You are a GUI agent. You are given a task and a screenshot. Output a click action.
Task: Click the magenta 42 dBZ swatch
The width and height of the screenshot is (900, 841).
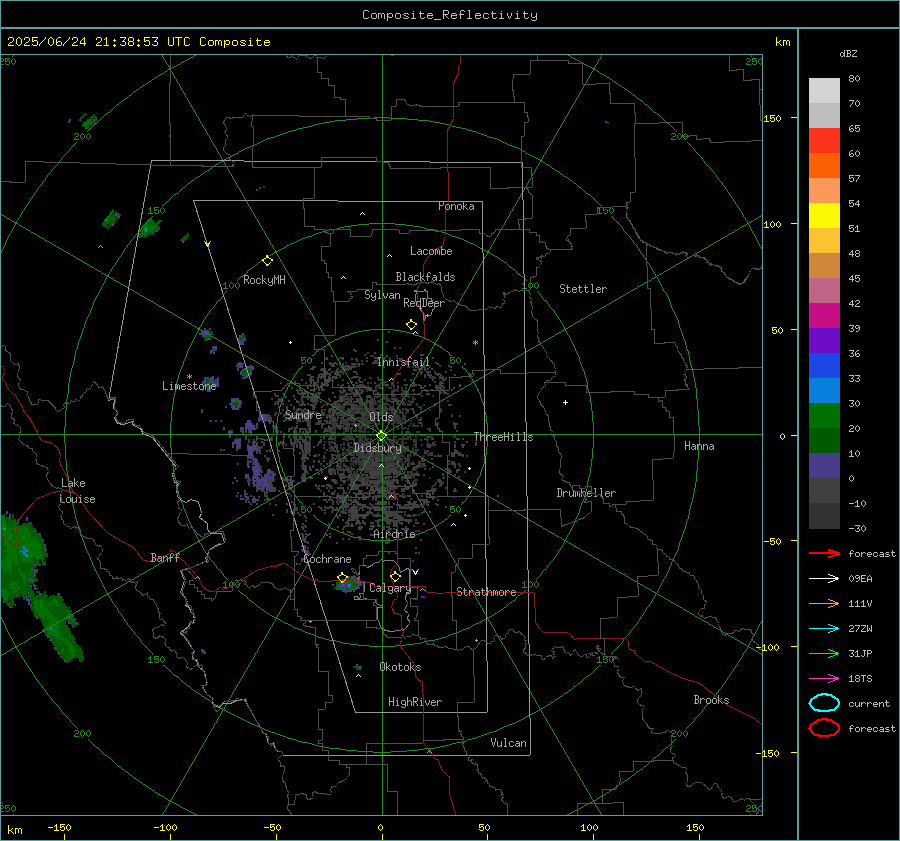[x=824, y=316]
